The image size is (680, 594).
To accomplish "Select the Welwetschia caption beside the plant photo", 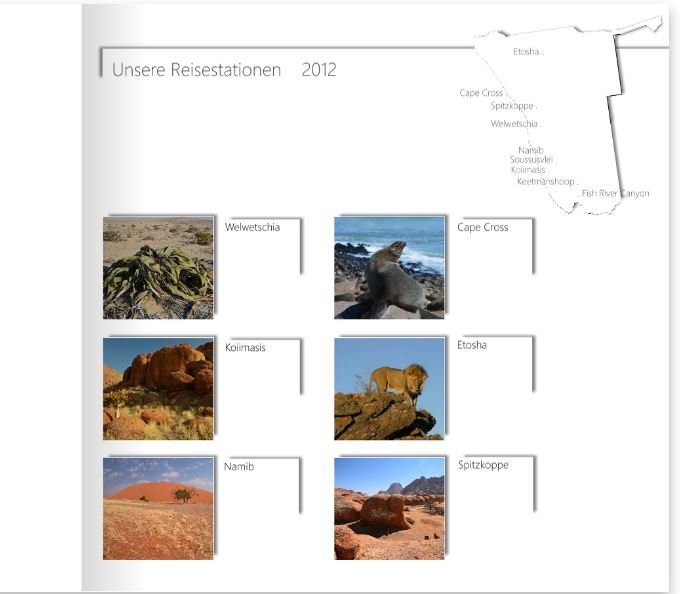I will [252, 227].
